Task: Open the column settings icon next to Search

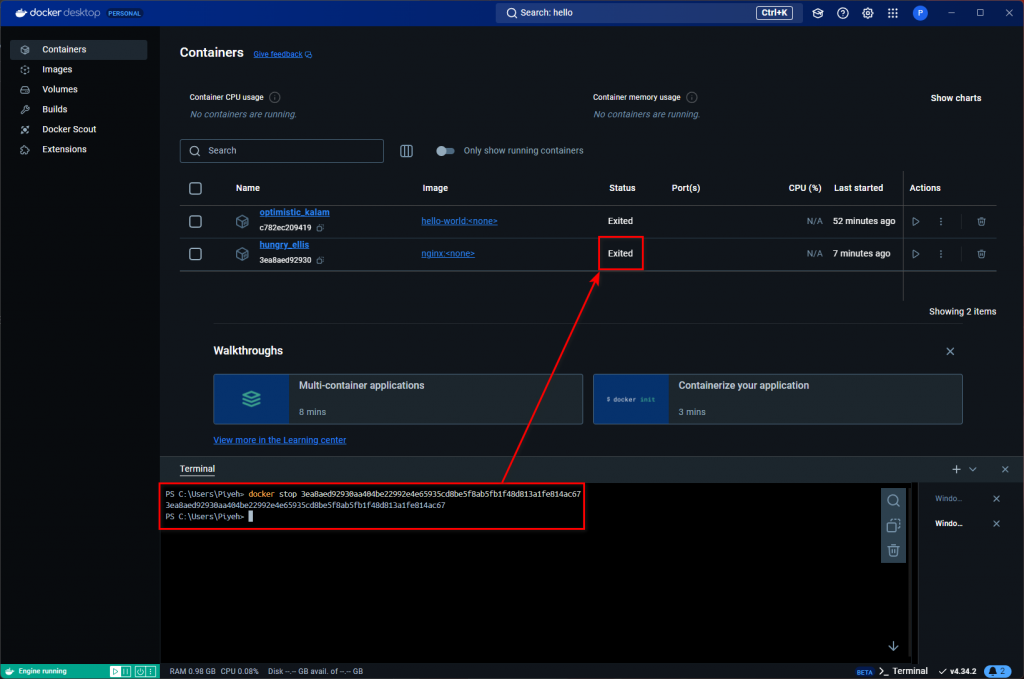Action: tap(406, 151)
